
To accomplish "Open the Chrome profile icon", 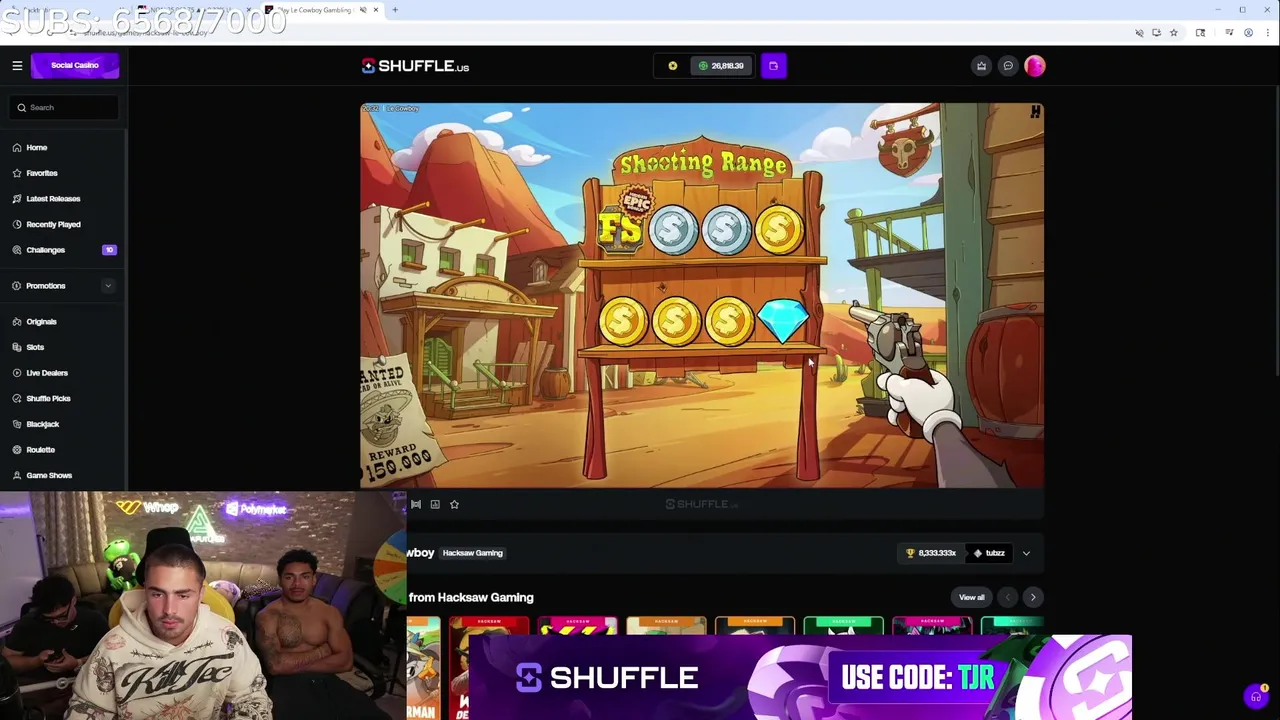I will click(x=1248, y=33).
